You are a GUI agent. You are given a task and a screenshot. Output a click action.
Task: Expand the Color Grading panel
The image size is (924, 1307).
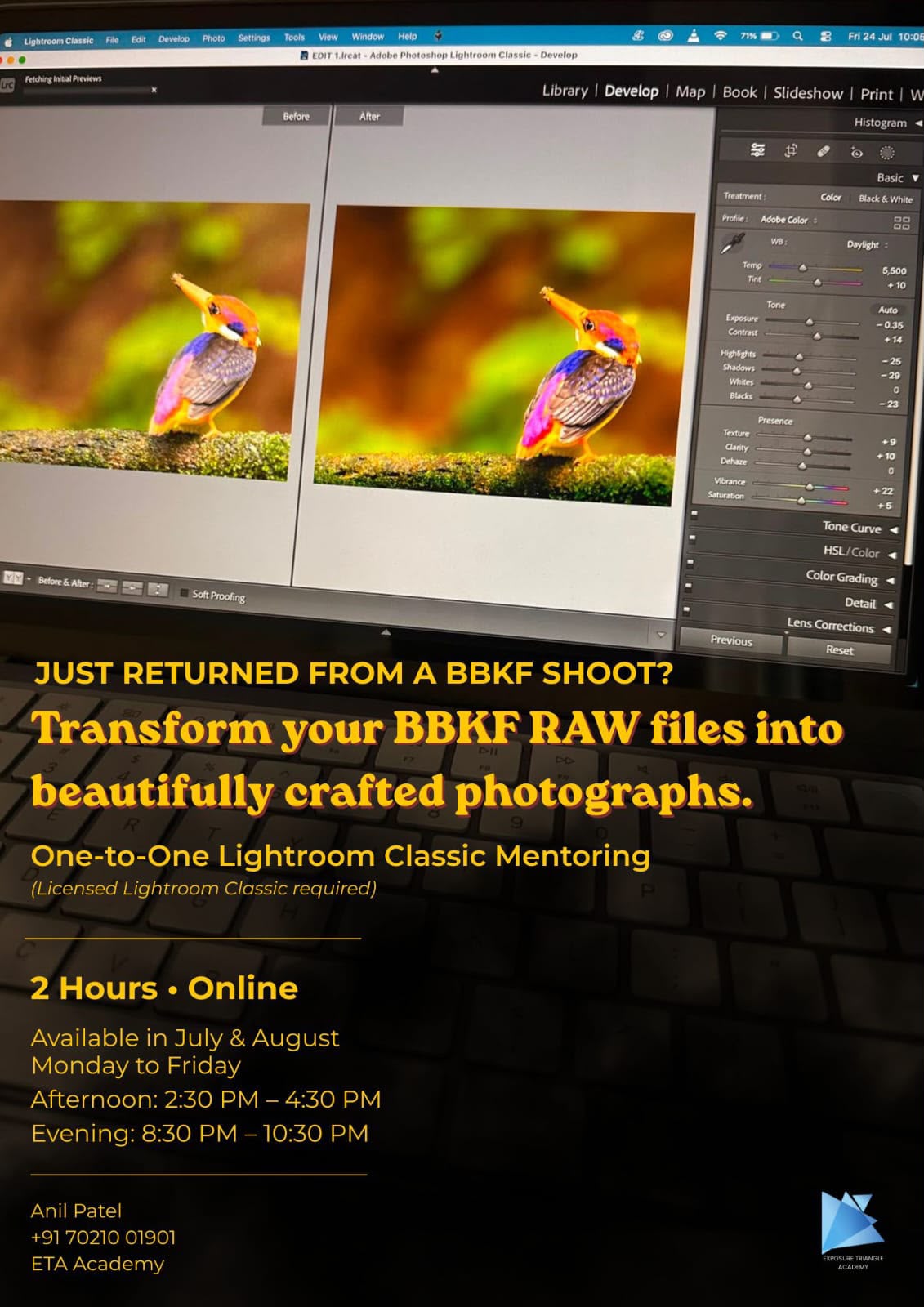890,580
